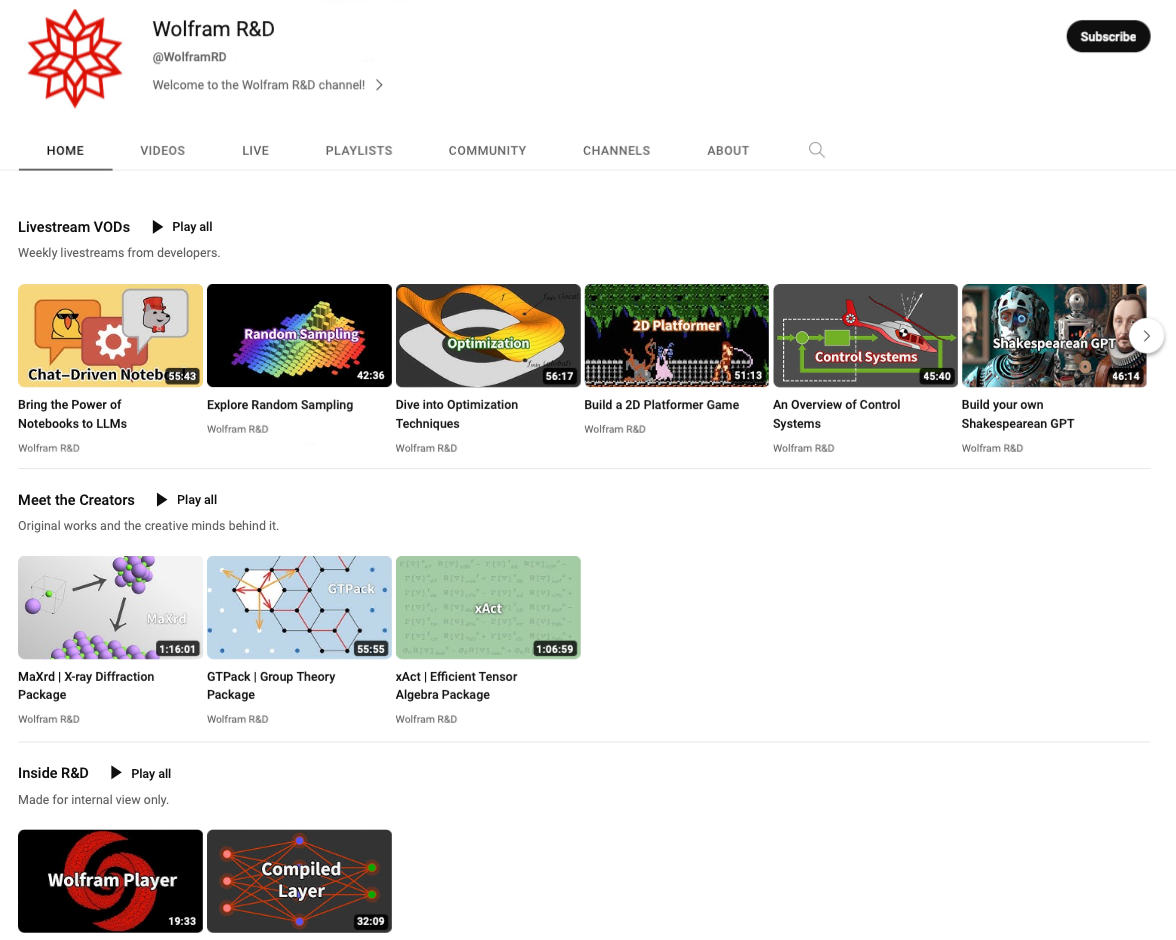Open the Shakespearean GPT video thumbnail

tap(1054, 335)
